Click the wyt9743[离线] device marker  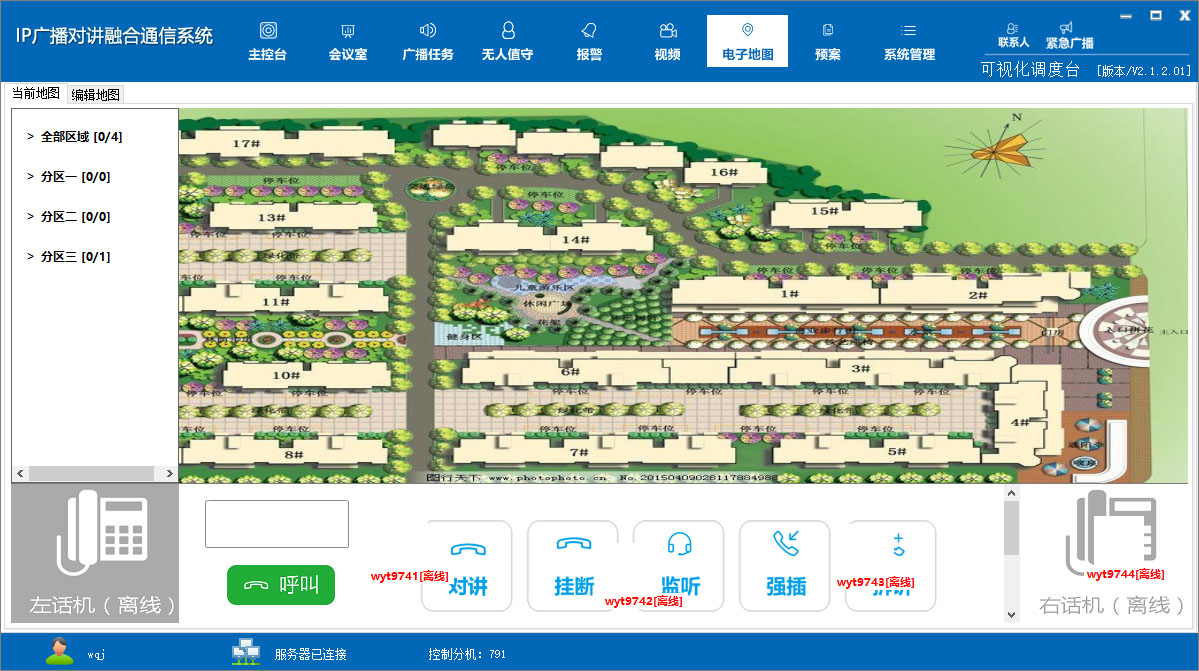(876, 582)
